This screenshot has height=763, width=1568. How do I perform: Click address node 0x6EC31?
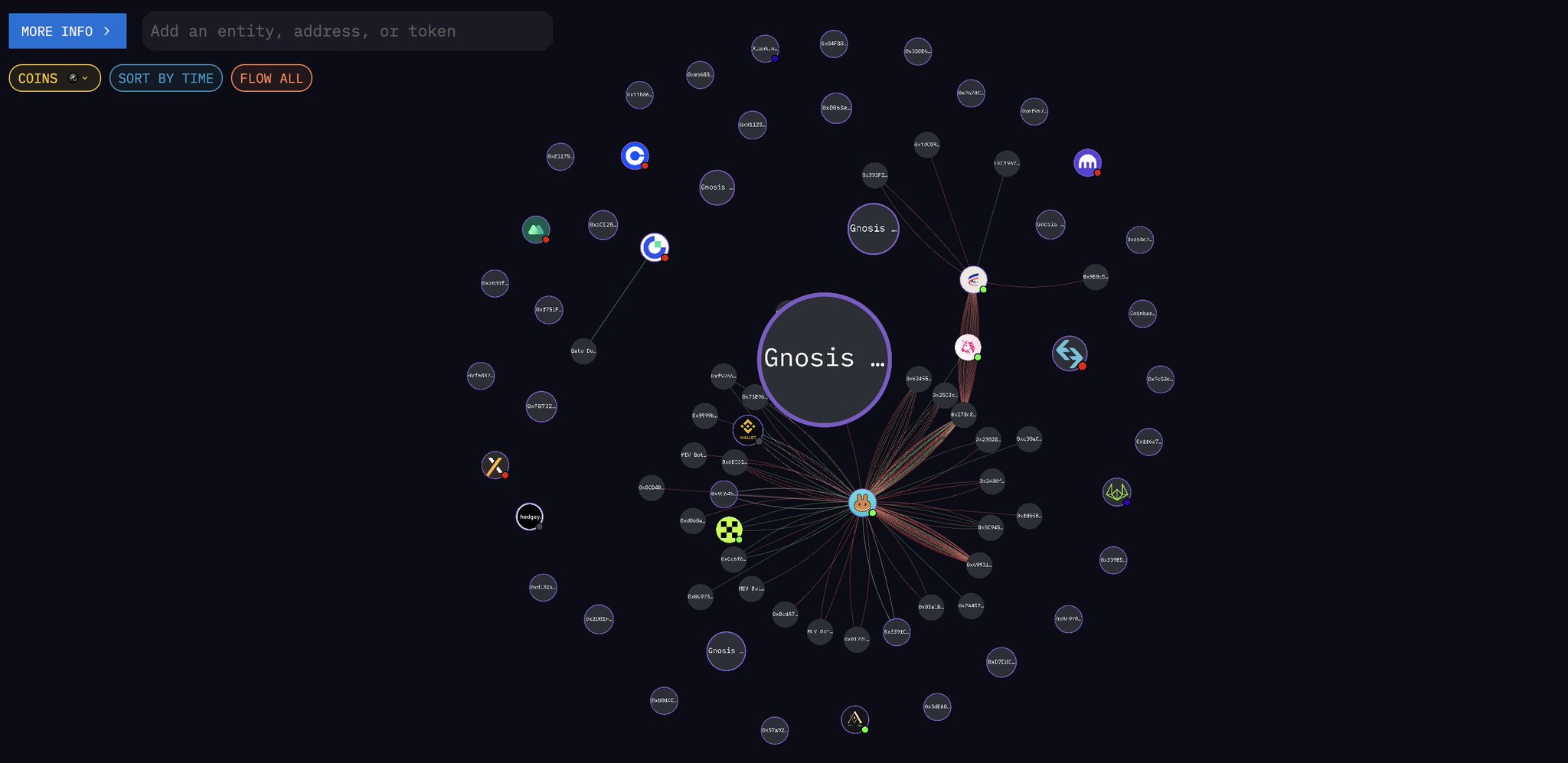coord(734,462)
